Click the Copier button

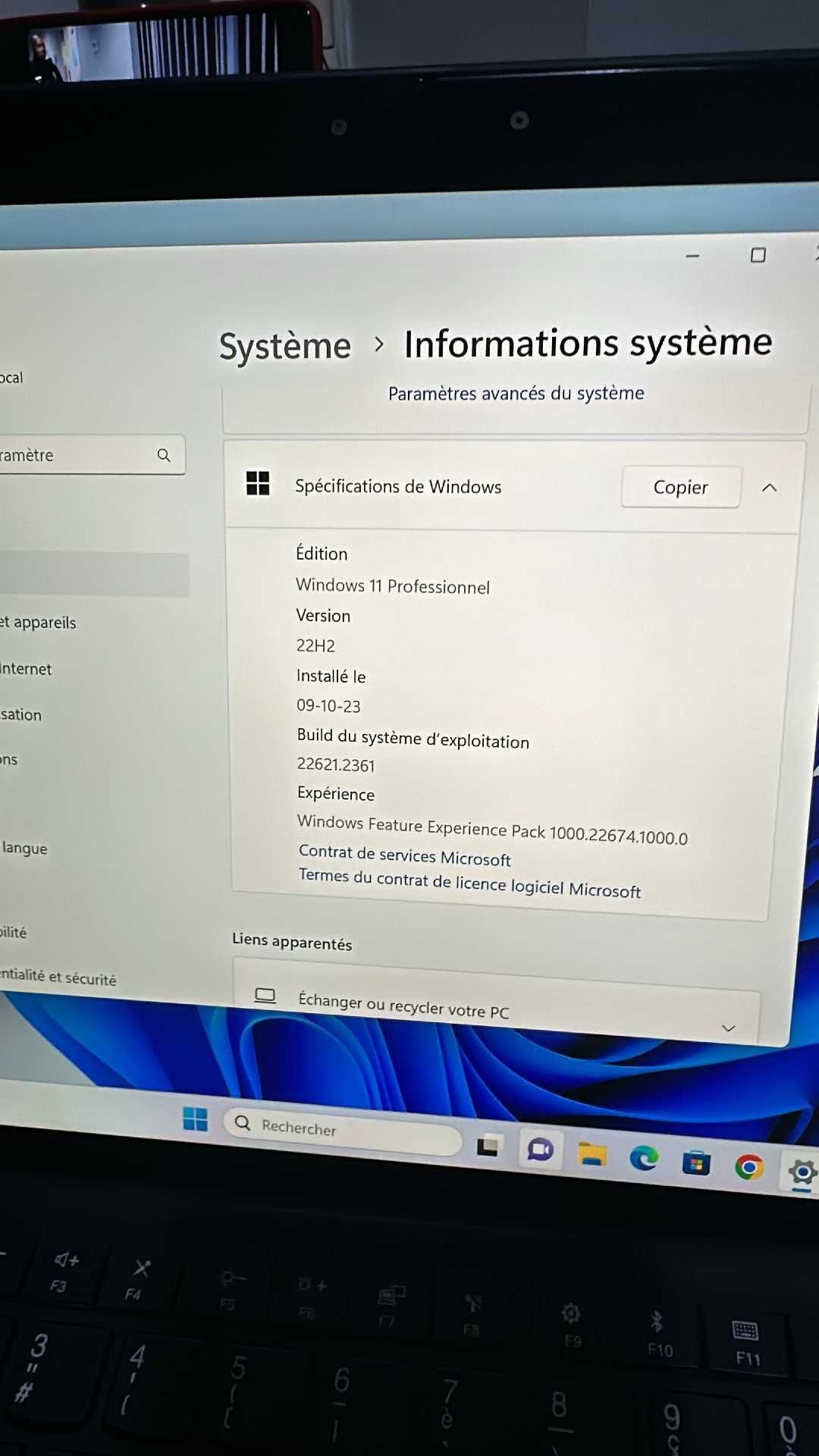(x=680, y=487)
